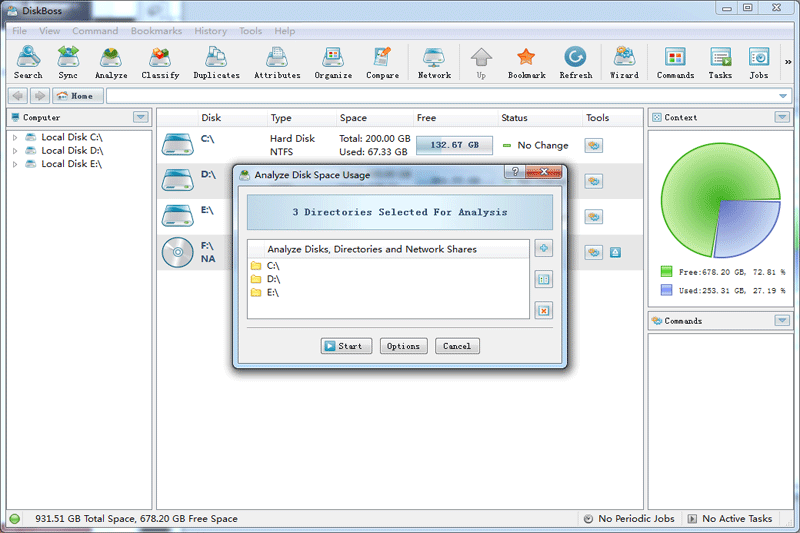800x533 pixels.
Task: Select D:\ entry in analysis directory list
Action: click(x=274, y=279)
